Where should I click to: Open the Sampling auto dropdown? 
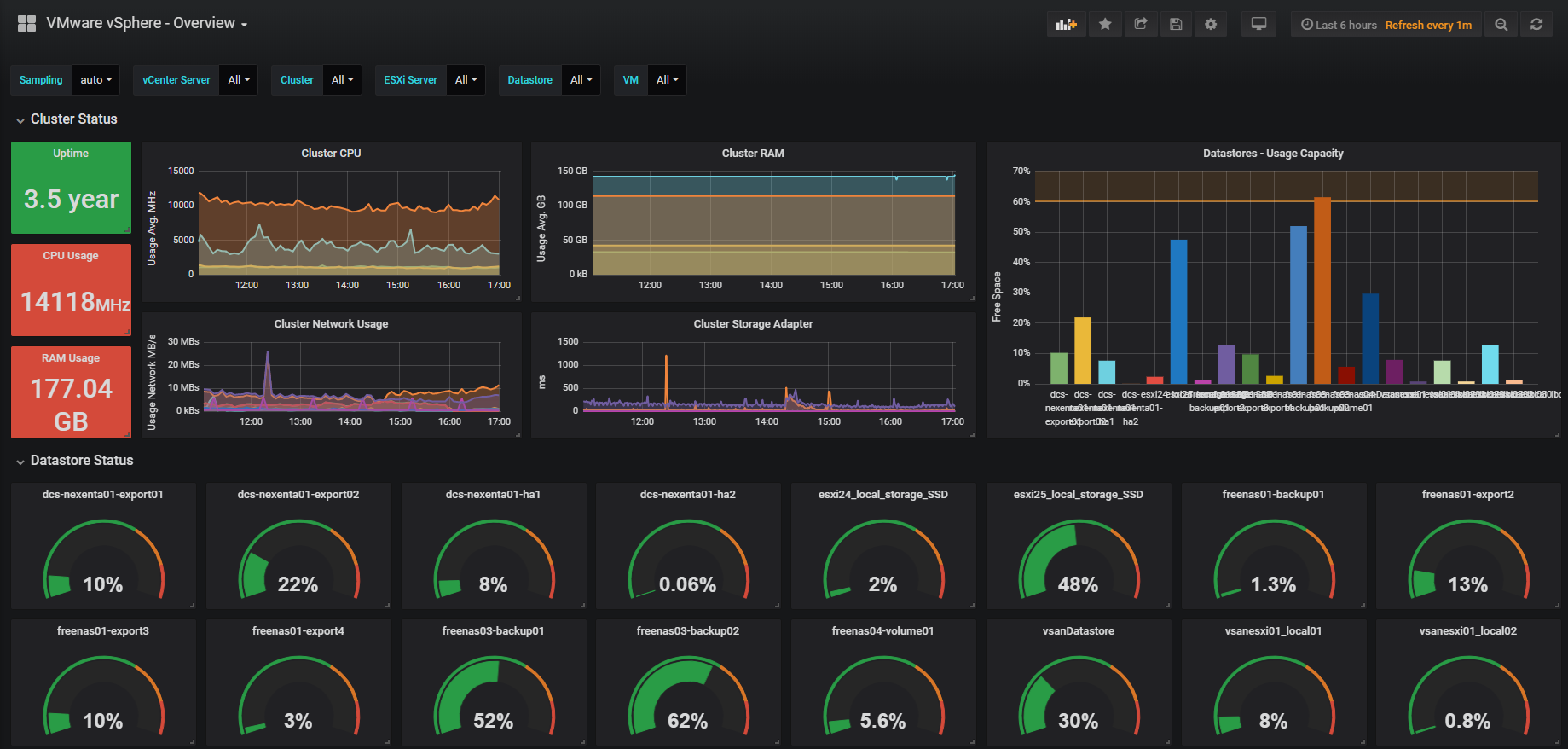pos(96,80)
